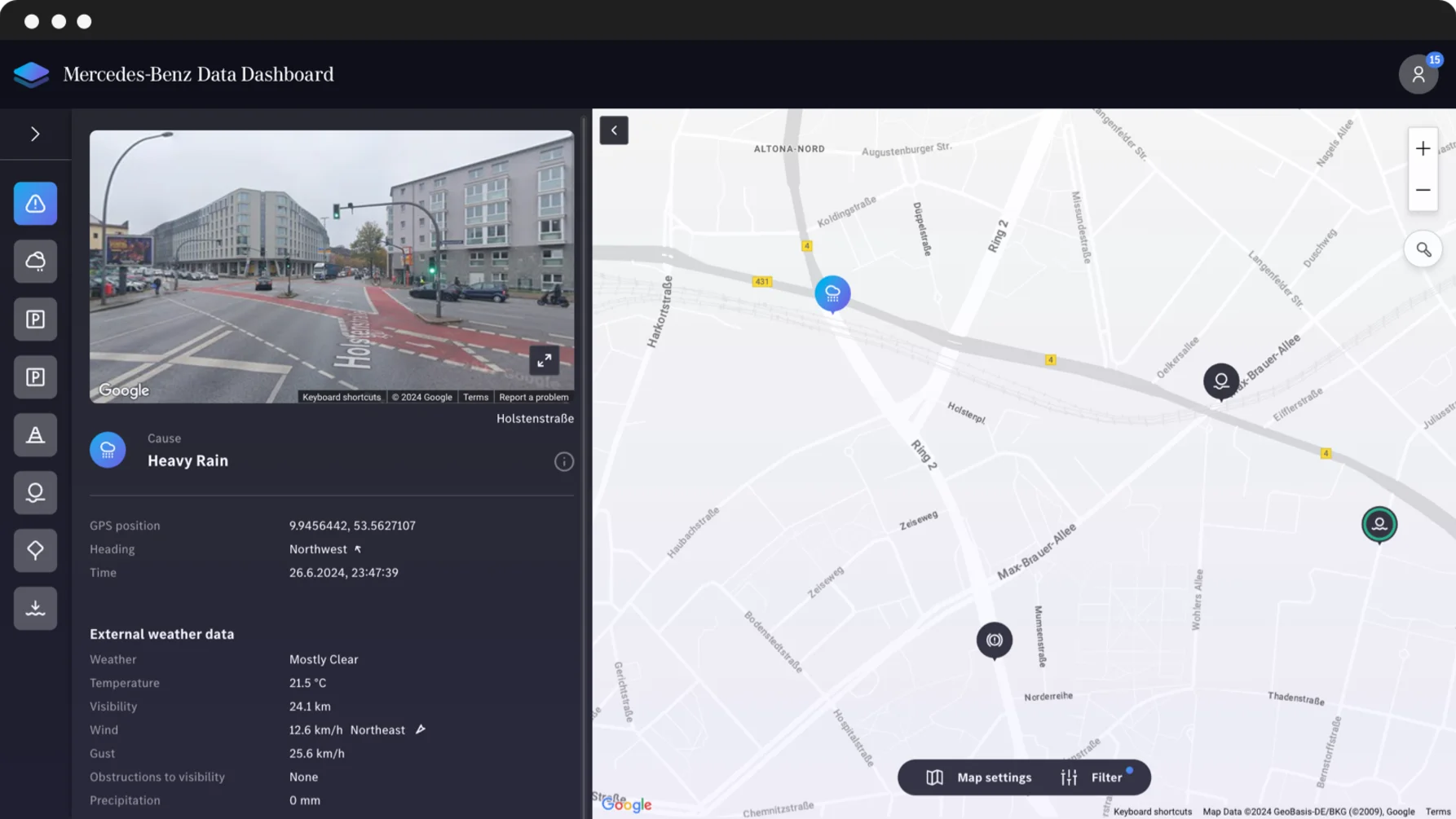Image resolution: width=1456 pixels, height=819 pixels.
Task: Expand the street view to fullscreen
Action: 544,360
